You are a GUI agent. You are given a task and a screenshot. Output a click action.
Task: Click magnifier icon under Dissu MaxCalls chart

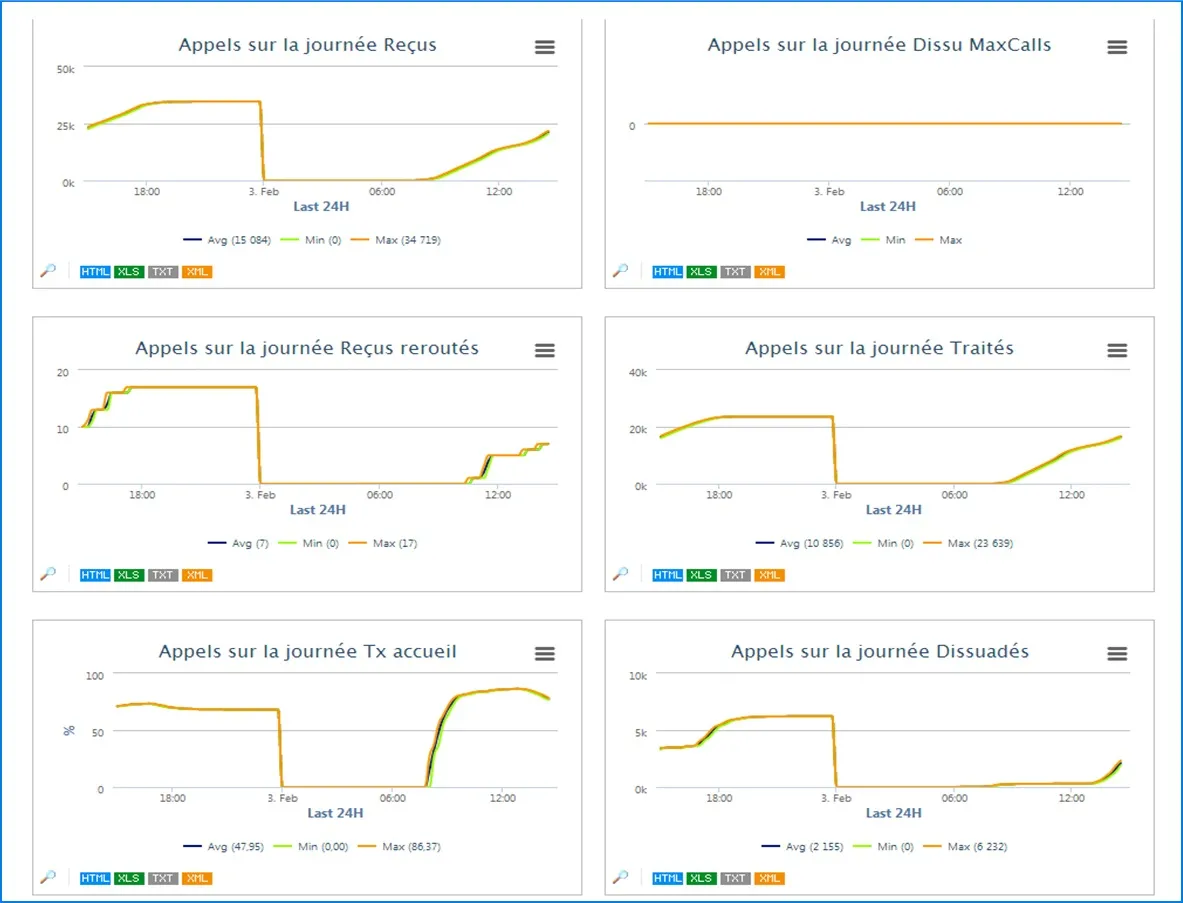pyautogui.click(x=621, y=271)
